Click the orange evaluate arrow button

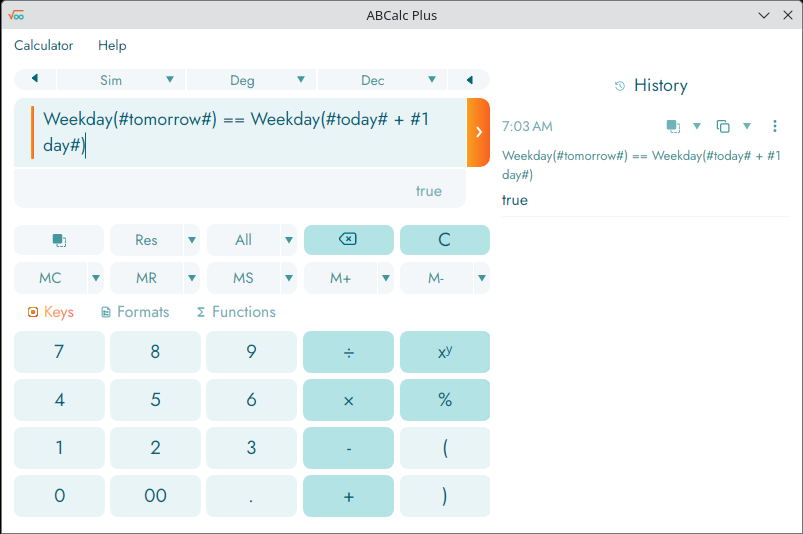(x=478, y=132)
